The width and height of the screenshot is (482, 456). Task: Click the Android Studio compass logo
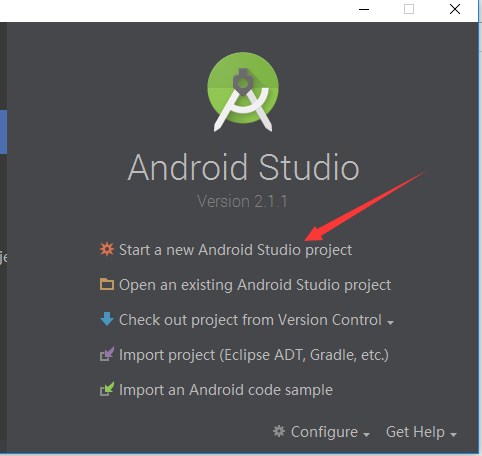click(x=243, y=92)
